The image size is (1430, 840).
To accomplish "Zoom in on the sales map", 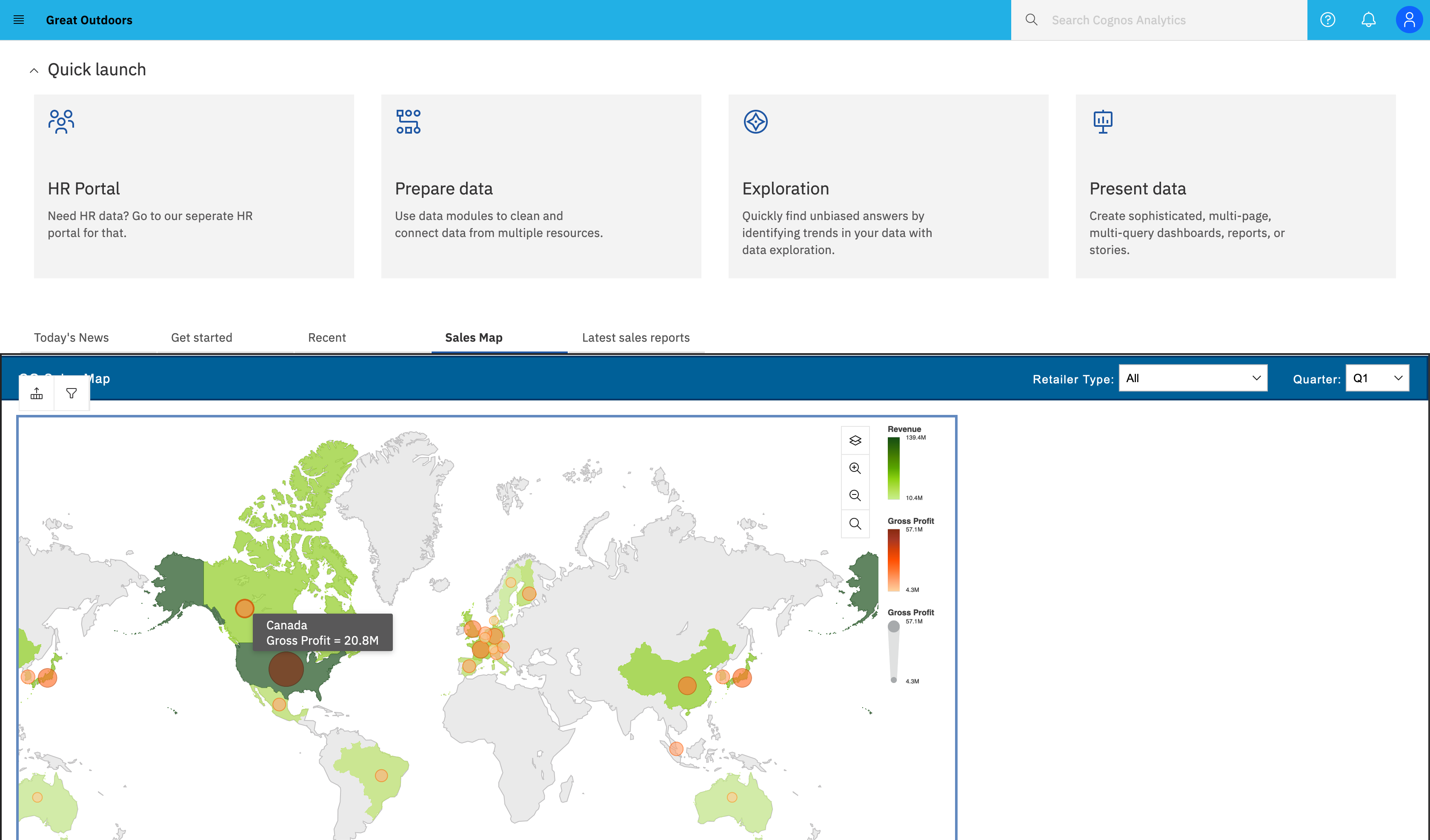I will (855, 468).
